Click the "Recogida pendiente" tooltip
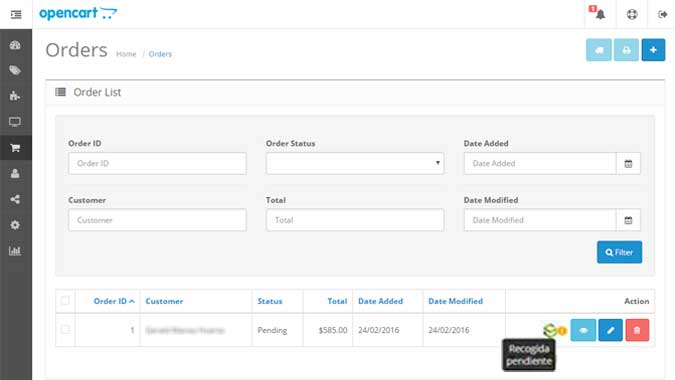The width and height of the screenshot is (675, 380). pos(529,355)
